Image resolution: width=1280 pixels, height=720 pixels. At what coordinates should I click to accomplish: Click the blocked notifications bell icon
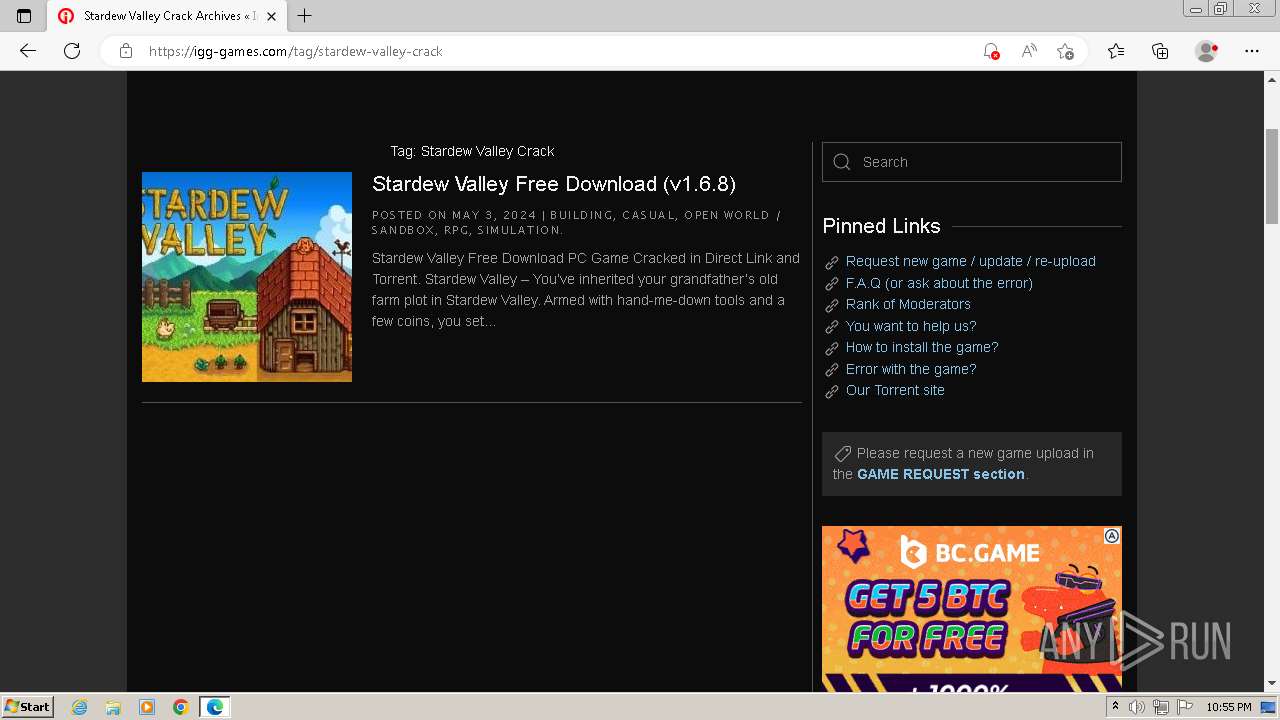(991, 51)
